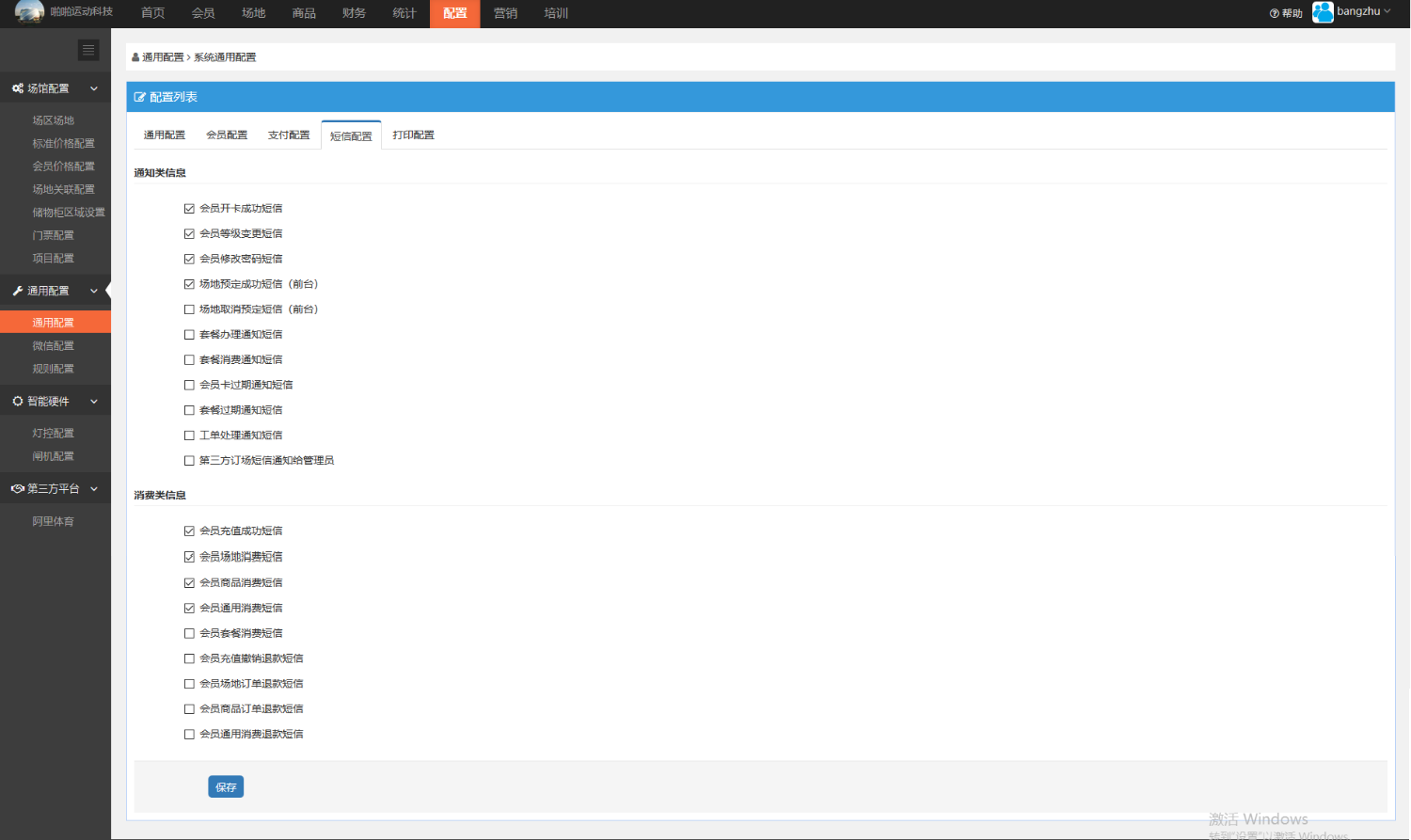Switch to the 会员配置 tab
This screenshot has height=840, width=1411.
tap(227, 135)
